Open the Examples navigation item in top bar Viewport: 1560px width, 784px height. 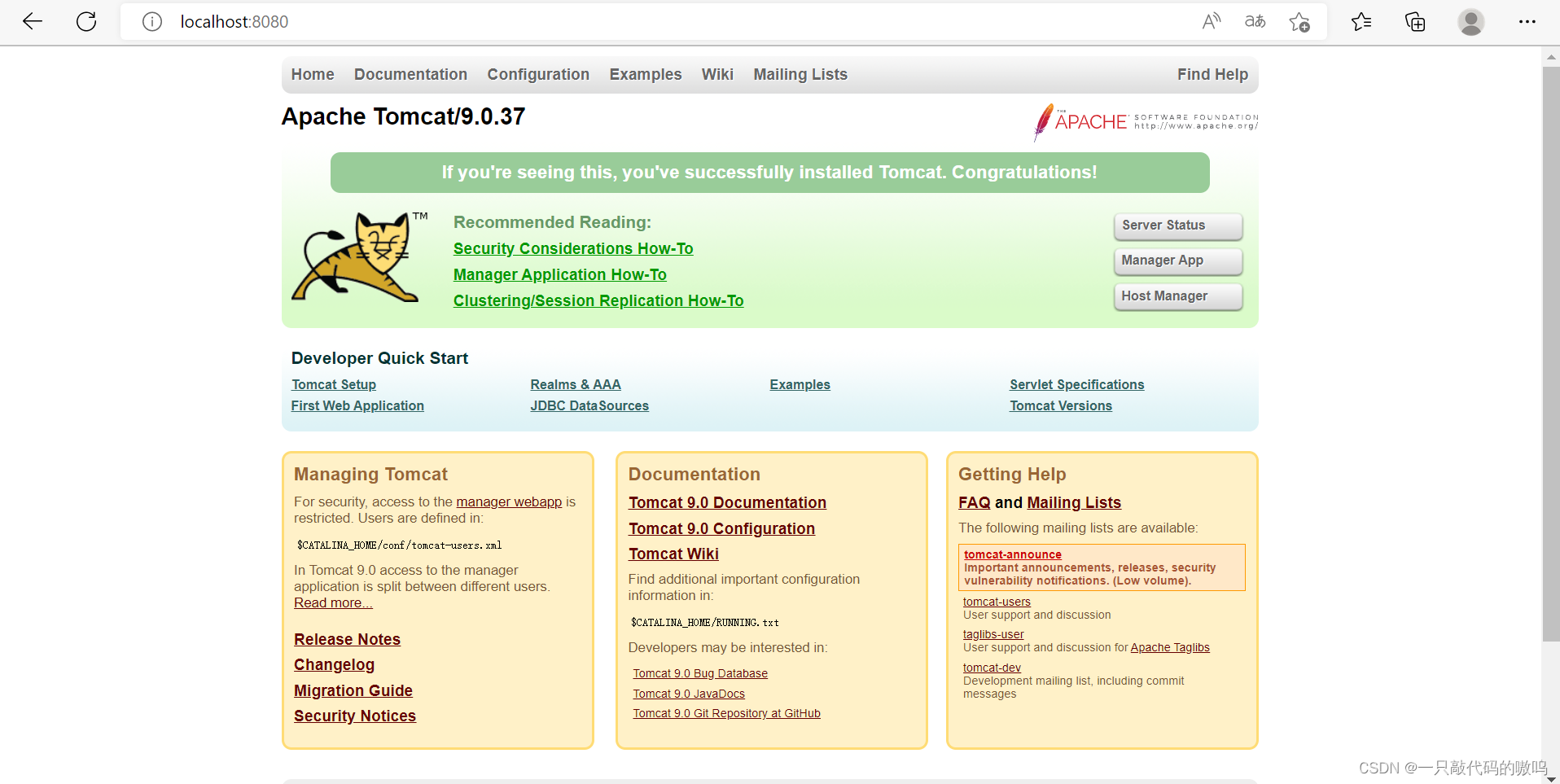(x=646, y=75)
